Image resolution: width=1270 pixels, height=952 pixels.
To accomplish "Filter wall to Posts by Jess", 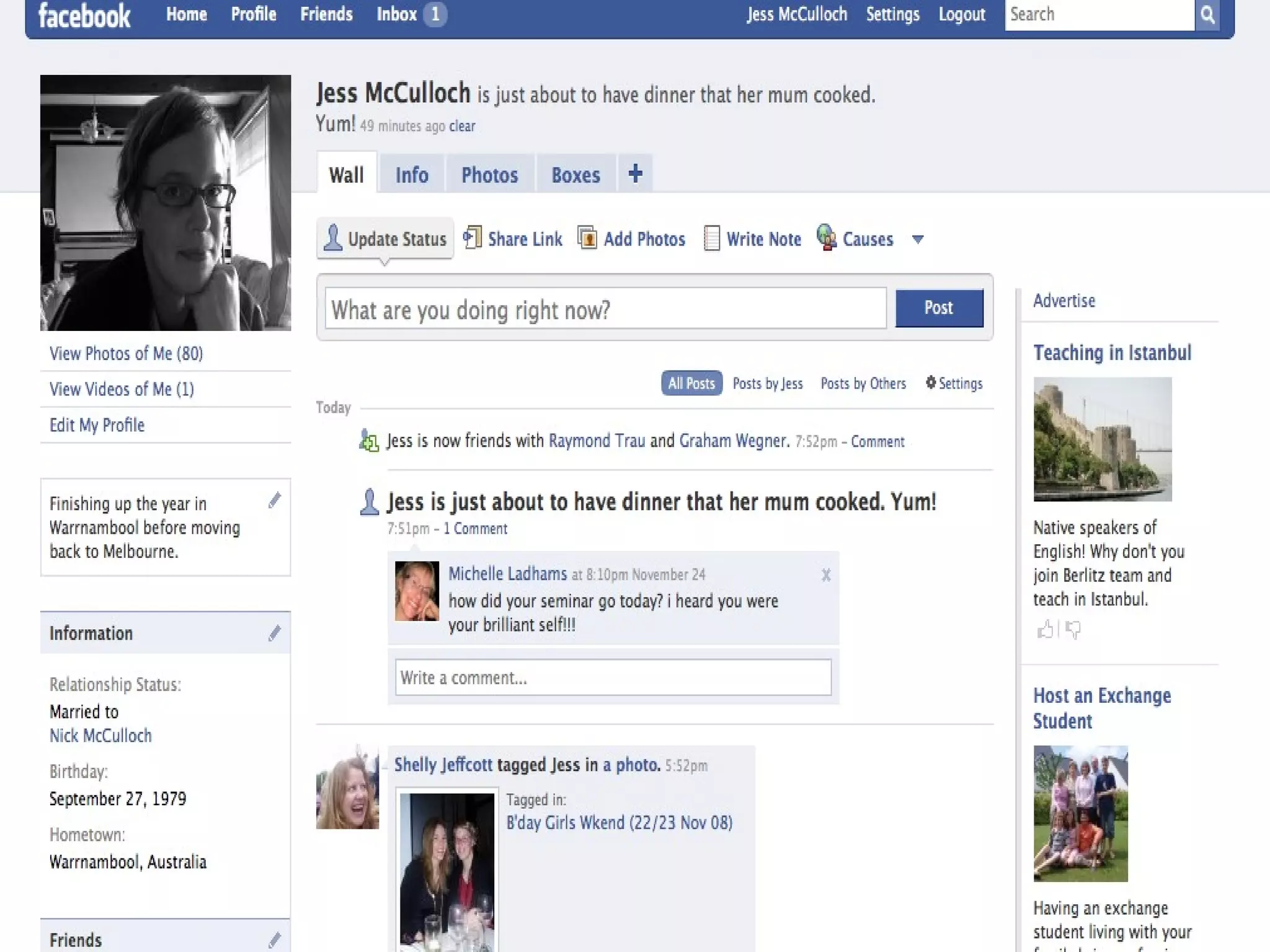I will 767,384.
